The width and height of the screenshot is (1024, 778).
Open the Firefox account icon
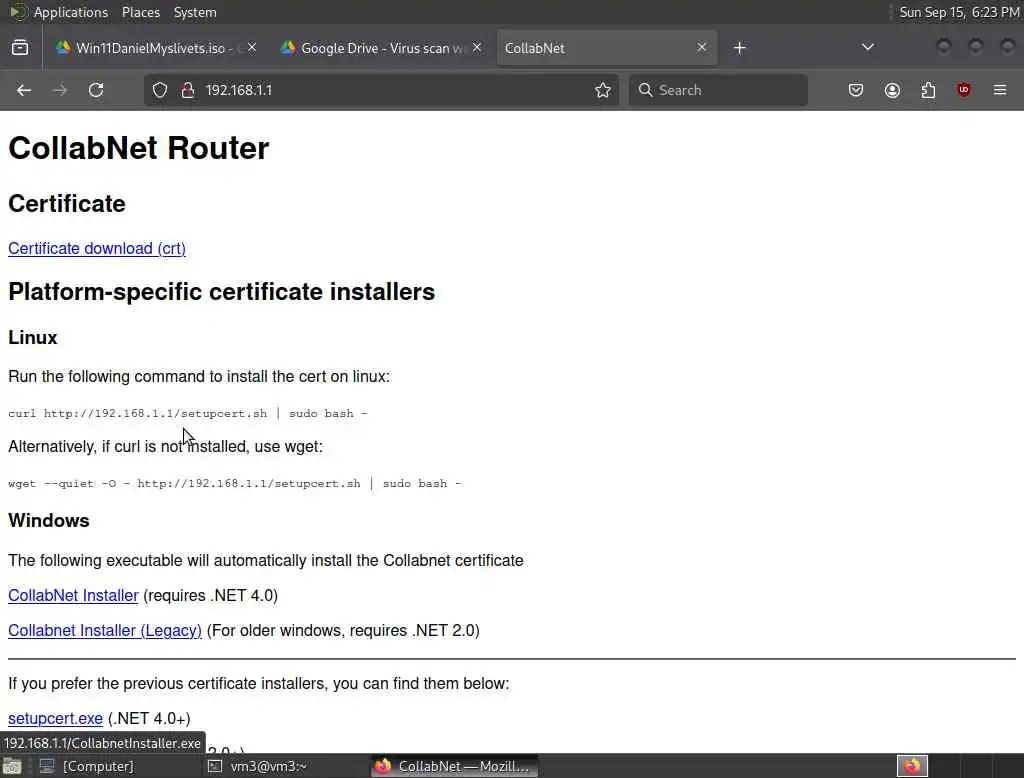tap(892, 90)
